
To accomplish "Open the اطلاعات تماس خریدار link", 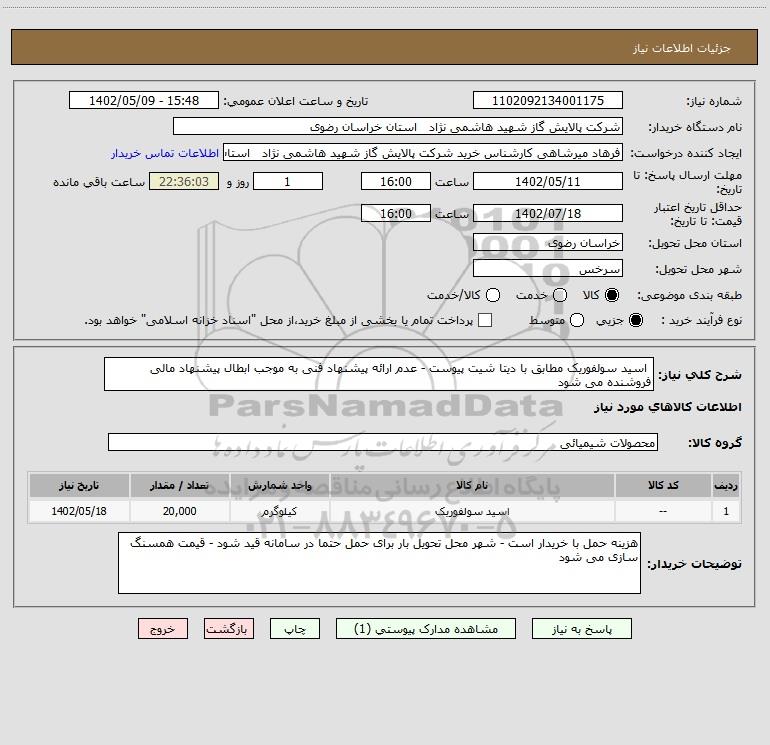I will pos(165,153).
